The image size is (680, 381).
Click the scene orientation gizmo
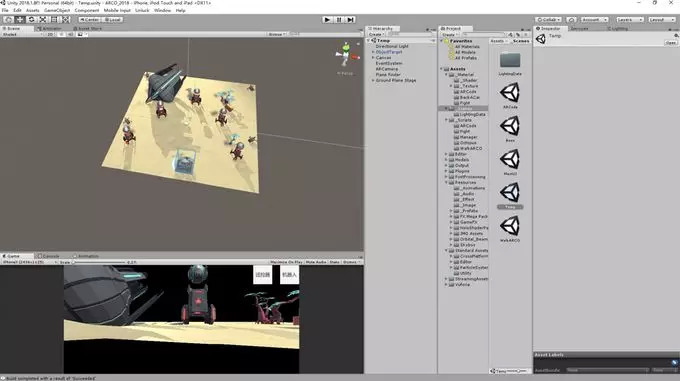[346, 55]
